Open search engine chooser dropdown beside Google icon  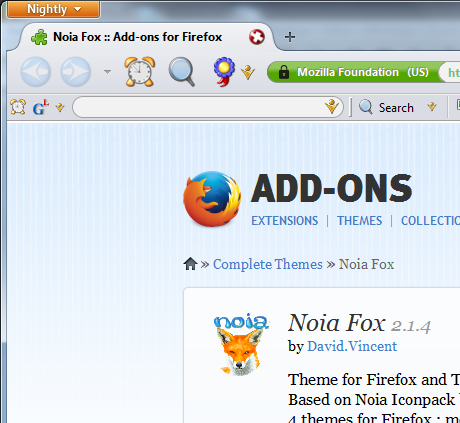[60, 107]
